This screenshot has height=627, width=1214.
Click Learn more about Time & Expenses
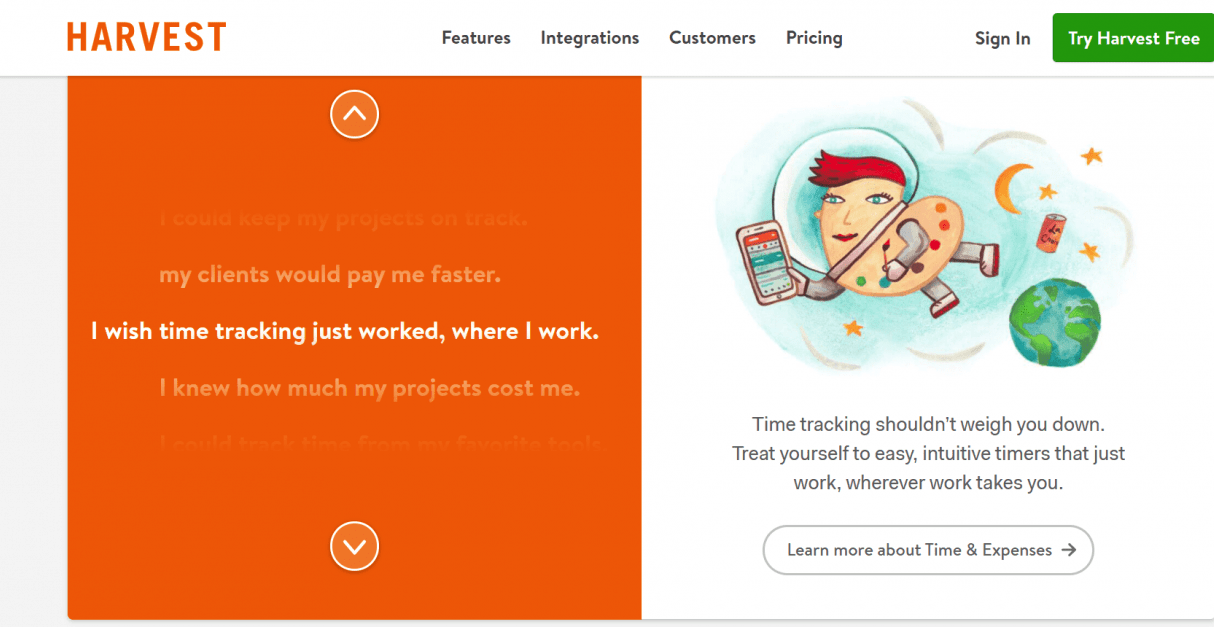coord(928,550)
